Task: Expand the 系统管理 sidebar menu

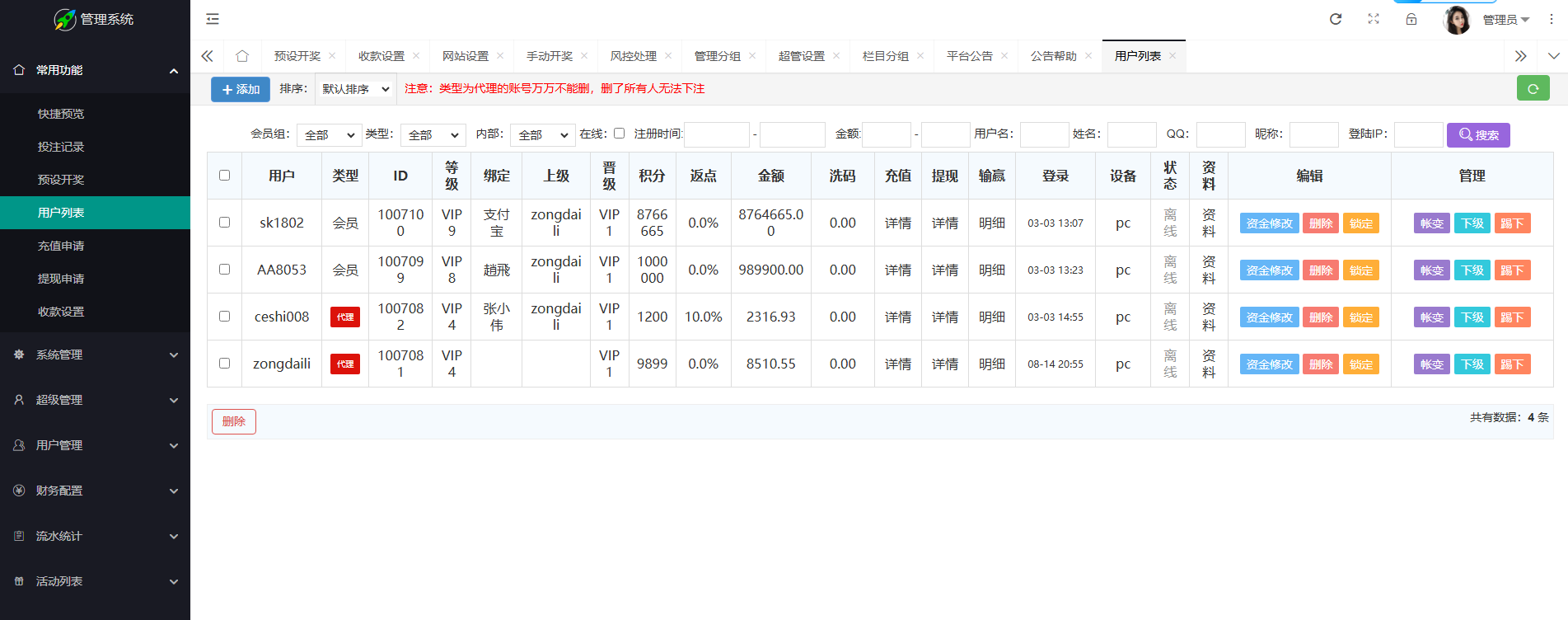Action: tap(95, 355)
